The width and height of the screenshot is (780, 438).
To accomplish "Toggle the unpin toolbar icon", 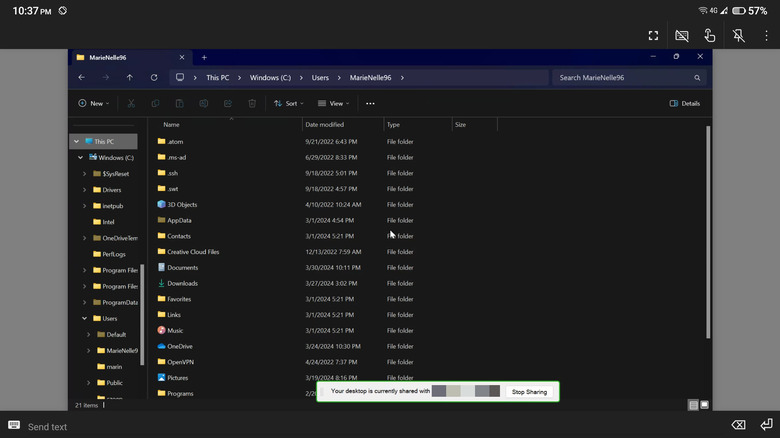I will click(738, 35).
